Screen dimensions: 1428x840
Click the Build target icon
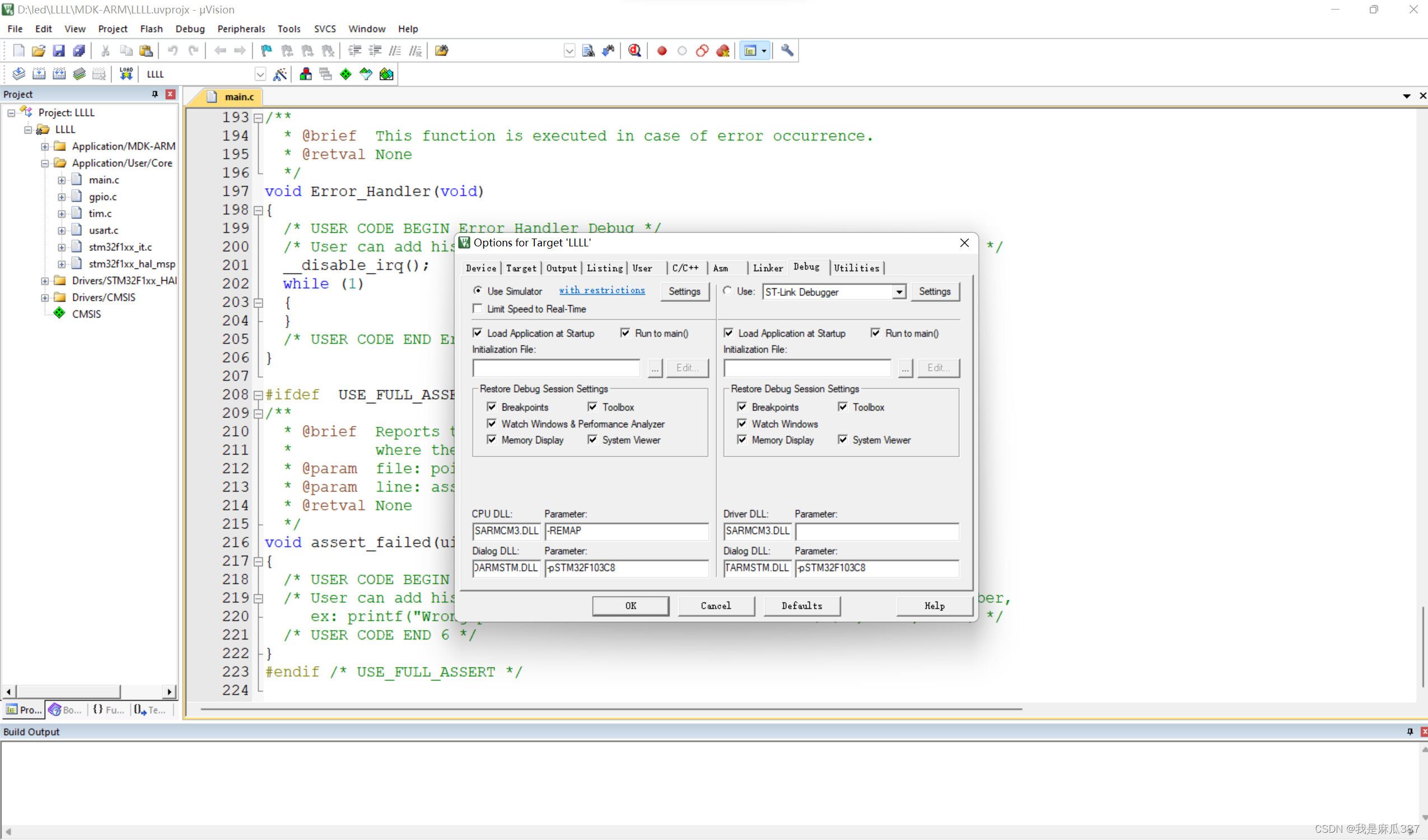(39, 74)
